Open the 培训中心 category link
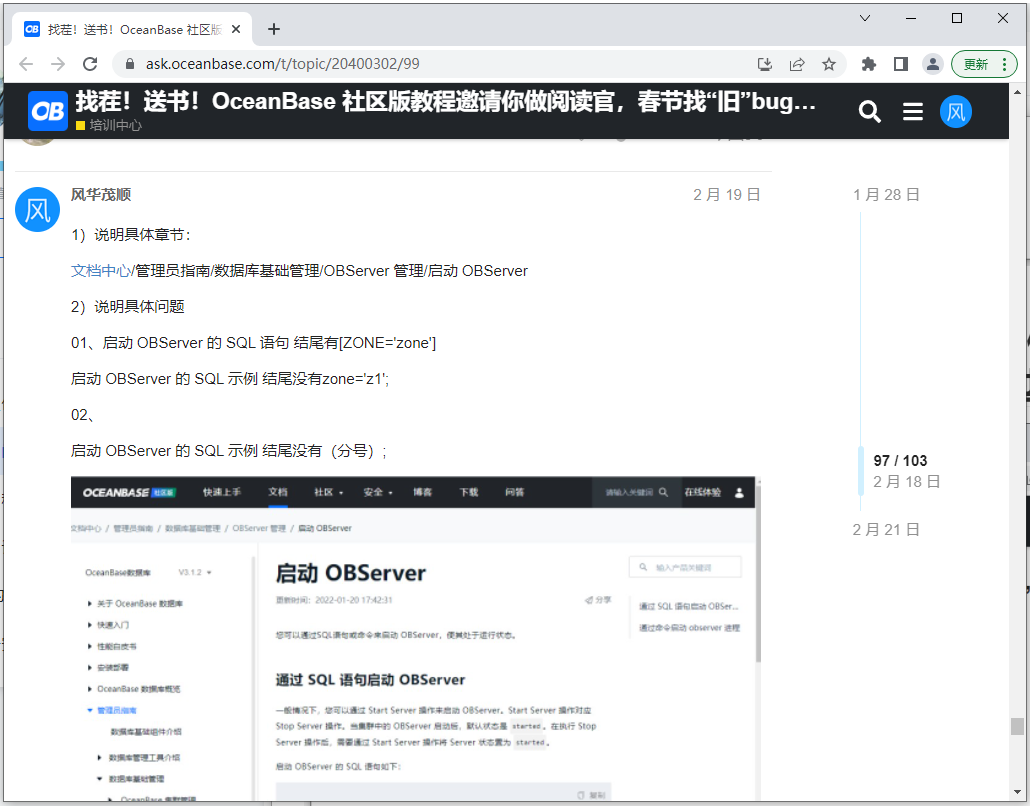This screenshot has height=806, width=1030. [109, 125]
